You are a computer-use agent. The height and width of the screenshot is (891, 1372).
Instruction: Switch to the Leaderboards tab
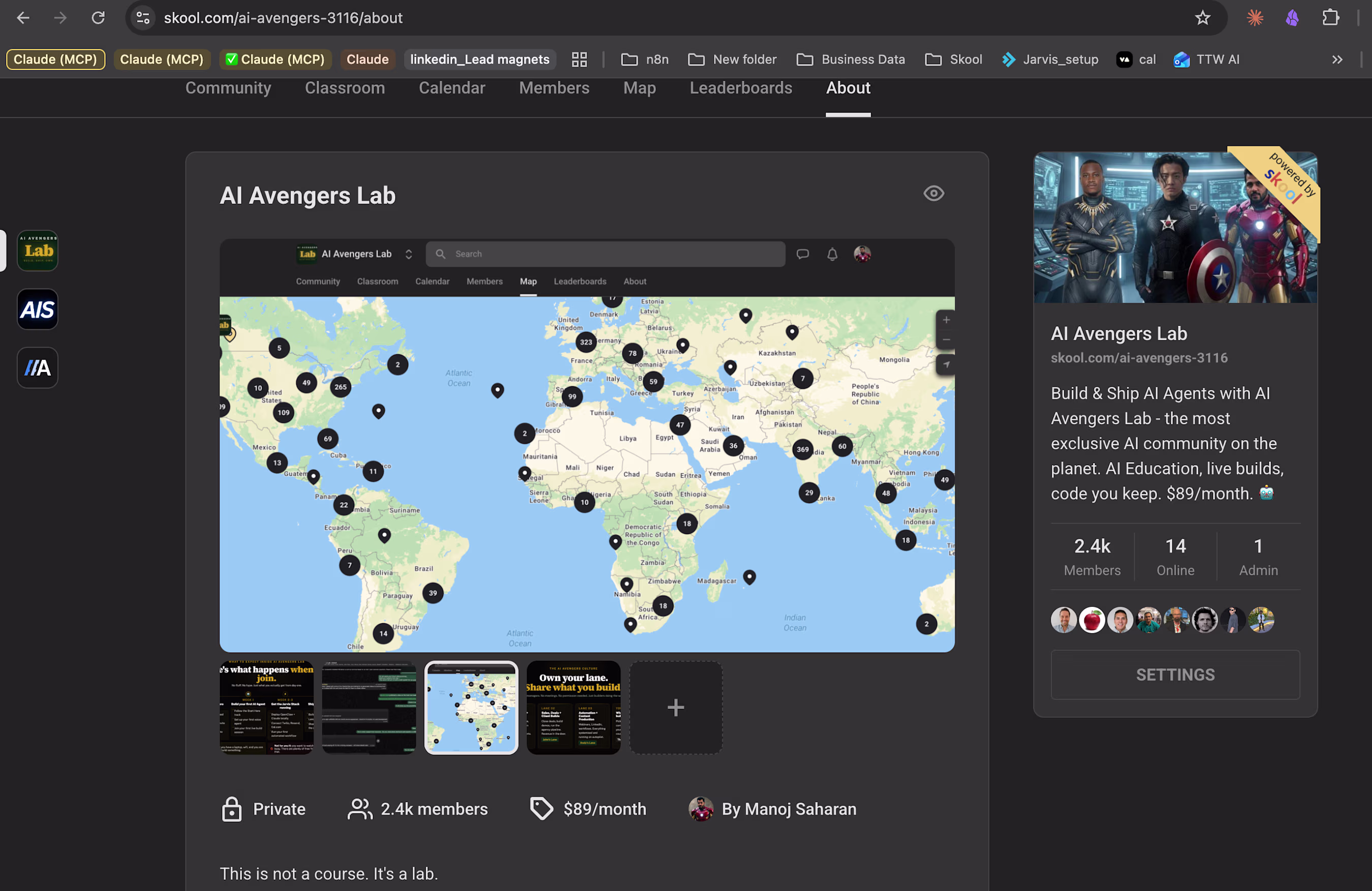(x=740, y=87)
